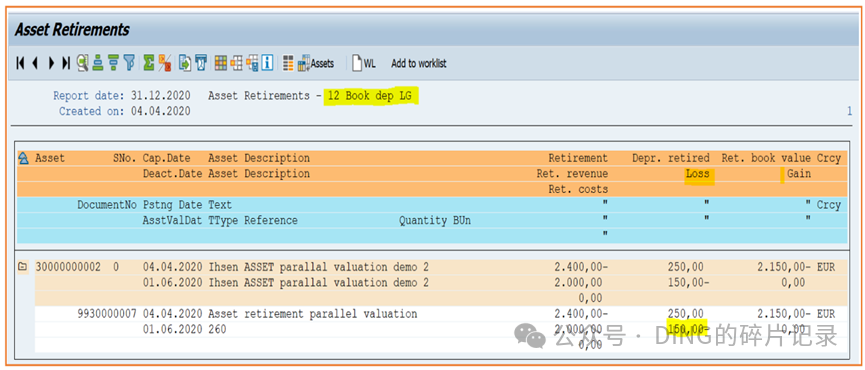Image resolution: width=865 pixels, height=370 pixels.
Task: Click the Quantity header label
Action: tap(423, 221)
